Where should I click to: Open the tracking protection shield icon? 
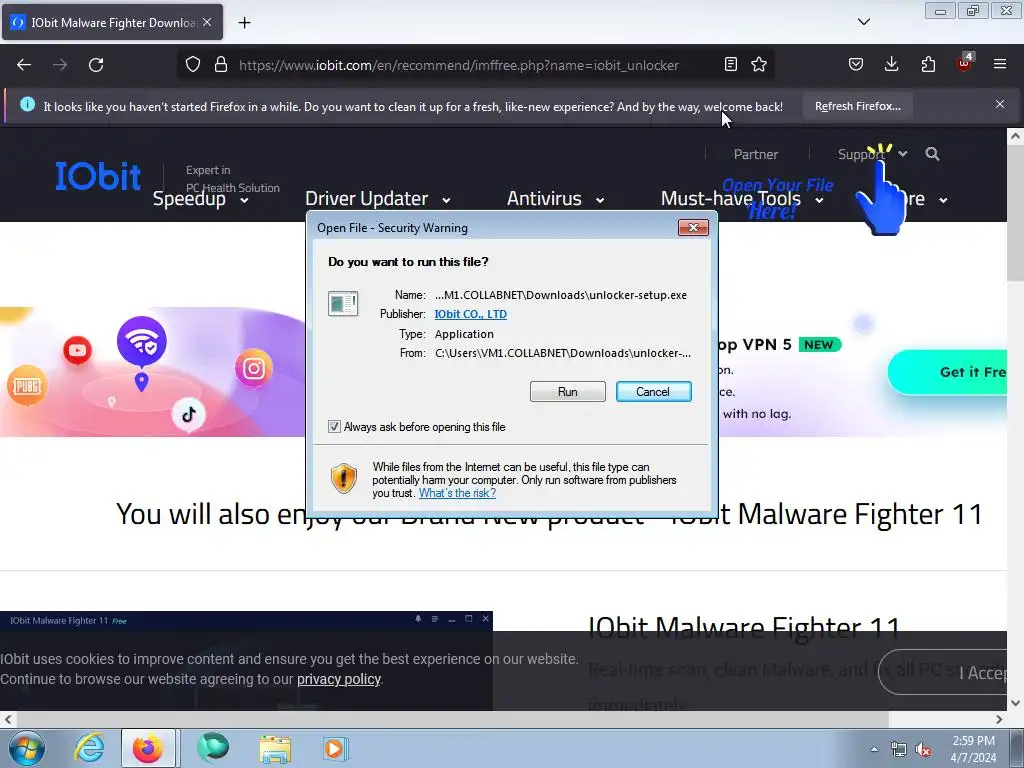click(193, 65)
